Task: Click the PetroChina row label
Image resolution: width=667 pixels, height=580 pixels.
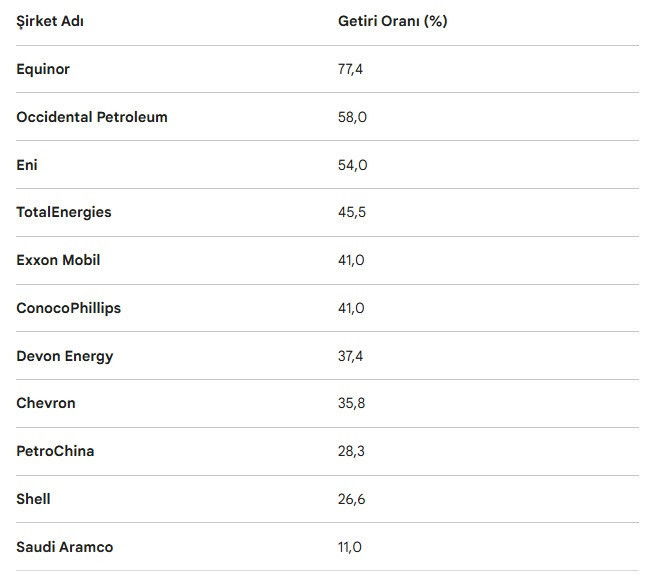Action: click(55, 451)
